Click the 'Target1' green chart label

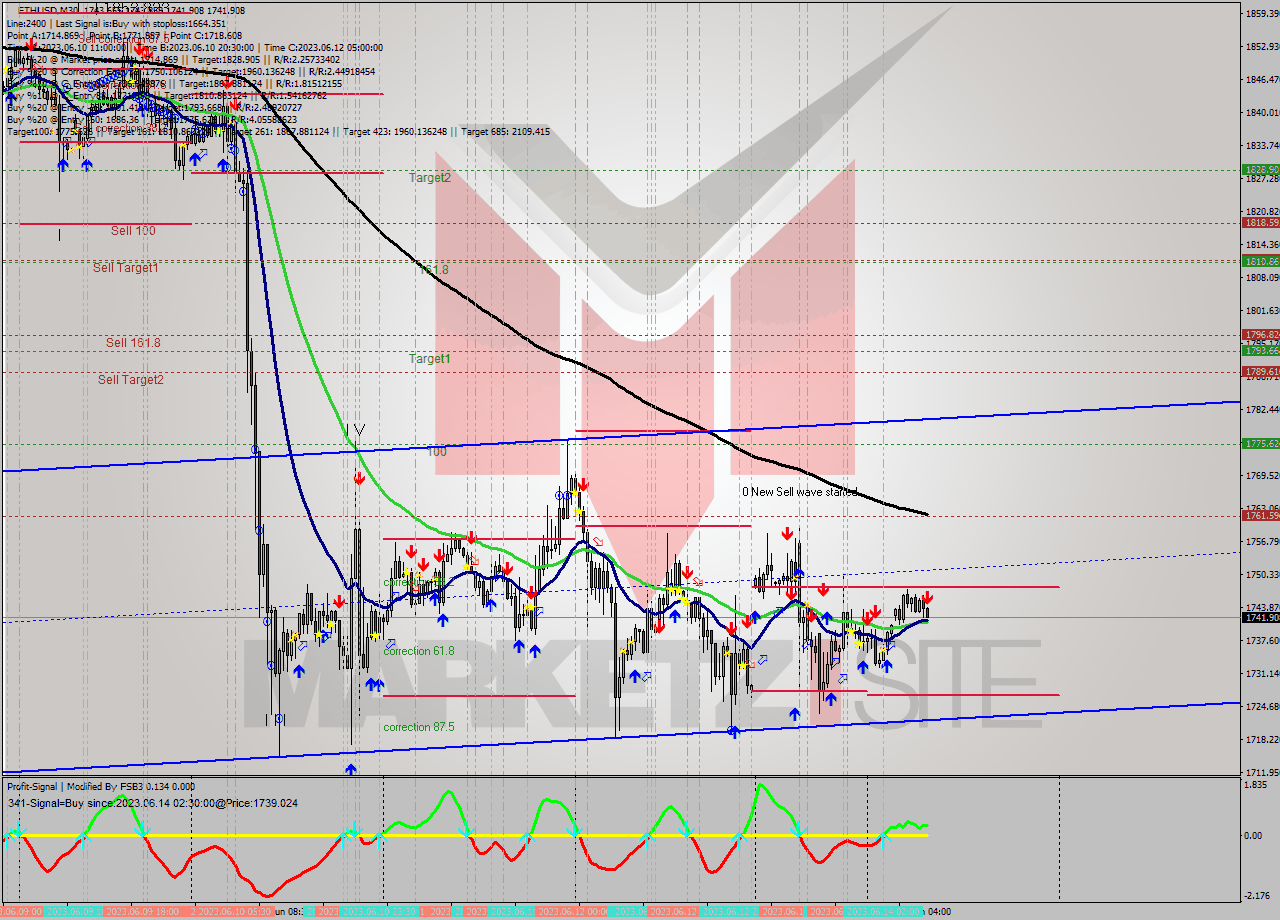(430, 358)
